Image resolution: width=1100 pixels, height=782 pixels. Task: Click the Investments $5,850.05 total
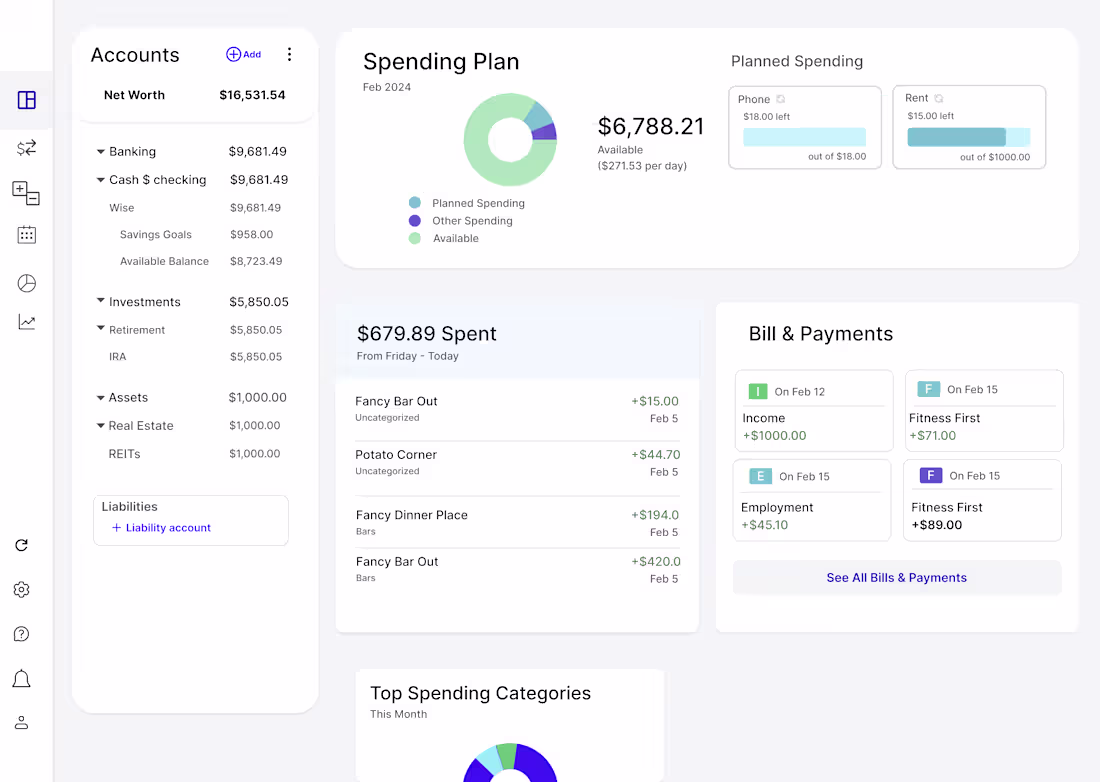pyautogui.click(x=259, y=302)
